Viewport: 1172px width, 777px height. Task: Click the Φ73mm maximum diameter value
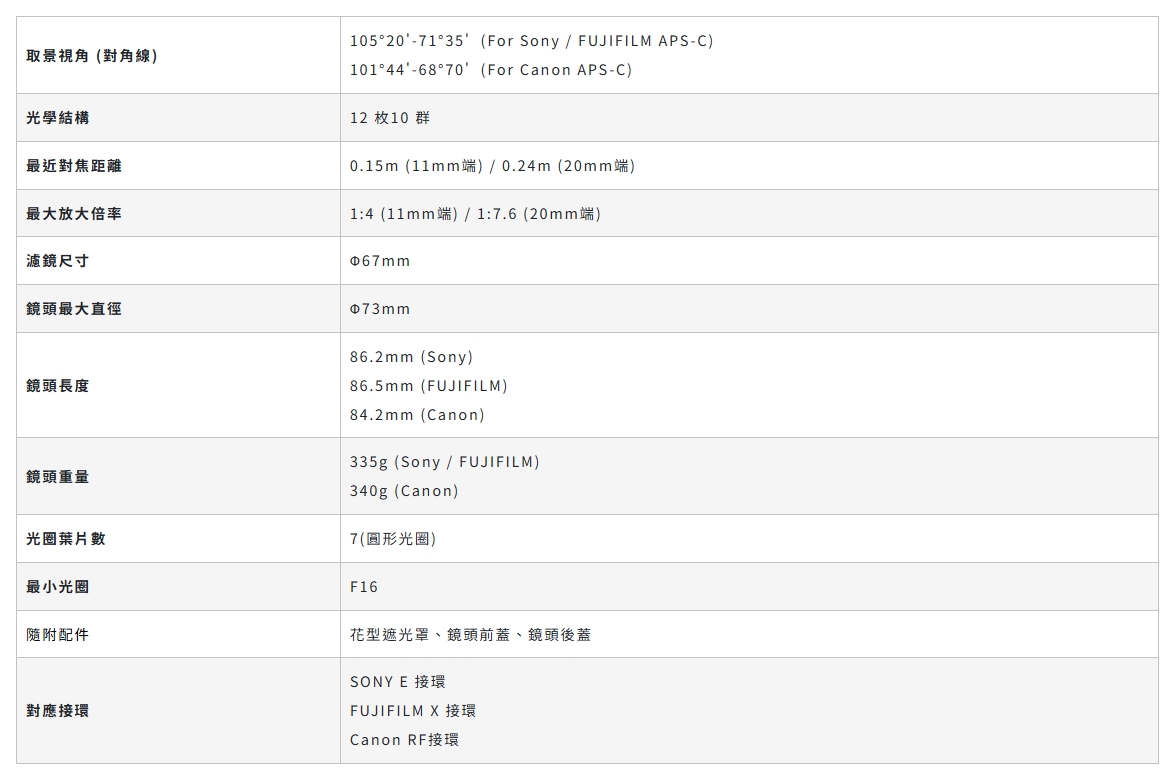(380, 309)
